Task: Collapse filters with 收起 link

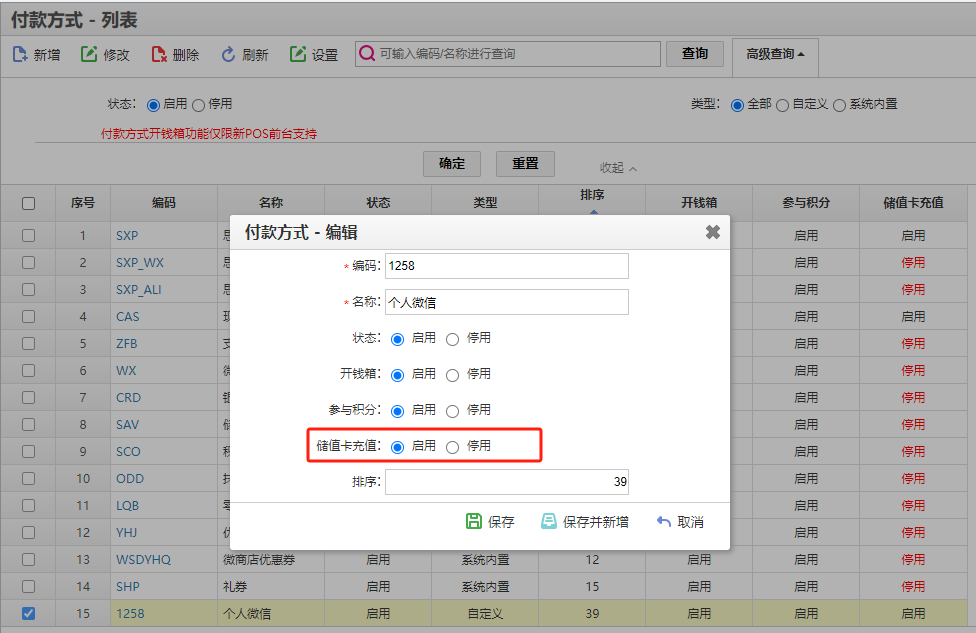Action: pos(617,167)
